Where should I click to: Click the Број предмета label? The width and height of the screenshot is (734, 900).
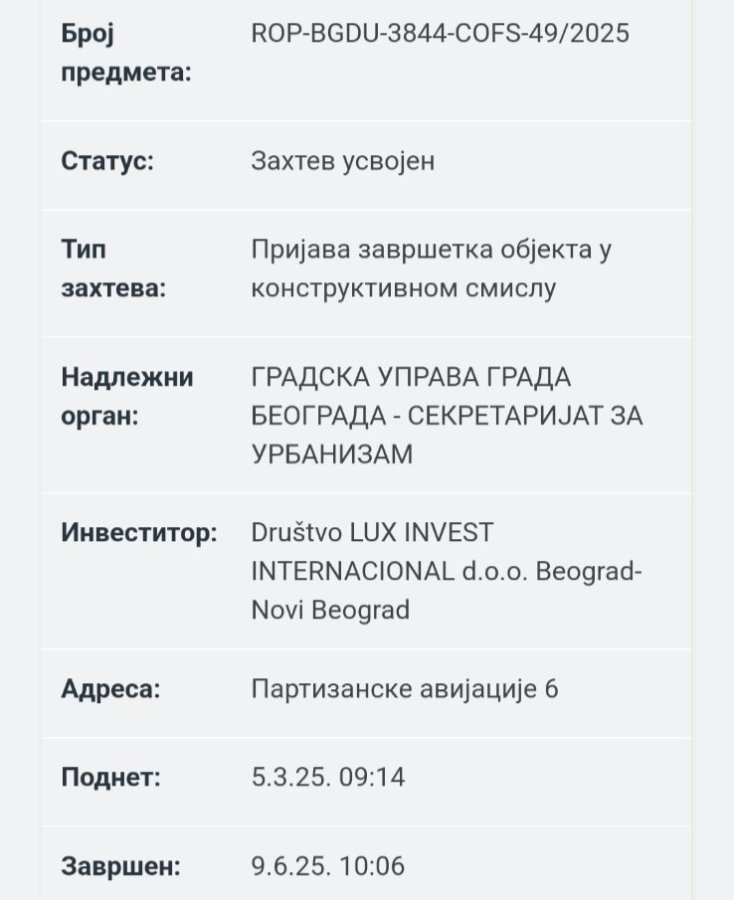point(126,53)
